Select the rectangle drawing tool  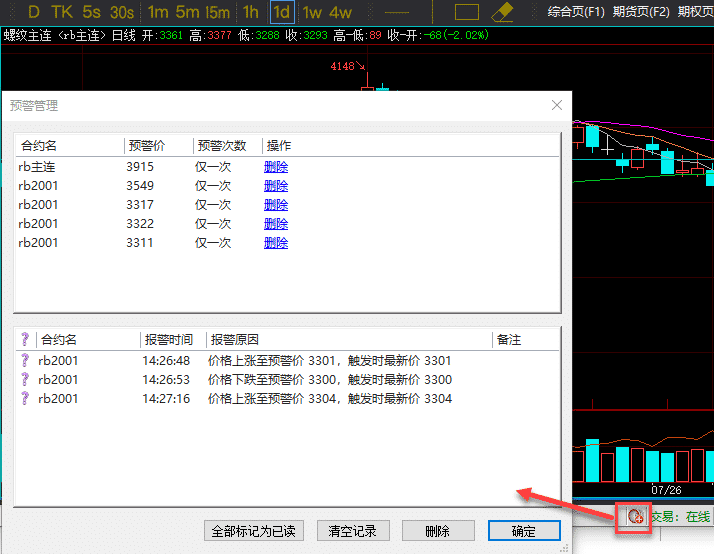click(467, 12)
